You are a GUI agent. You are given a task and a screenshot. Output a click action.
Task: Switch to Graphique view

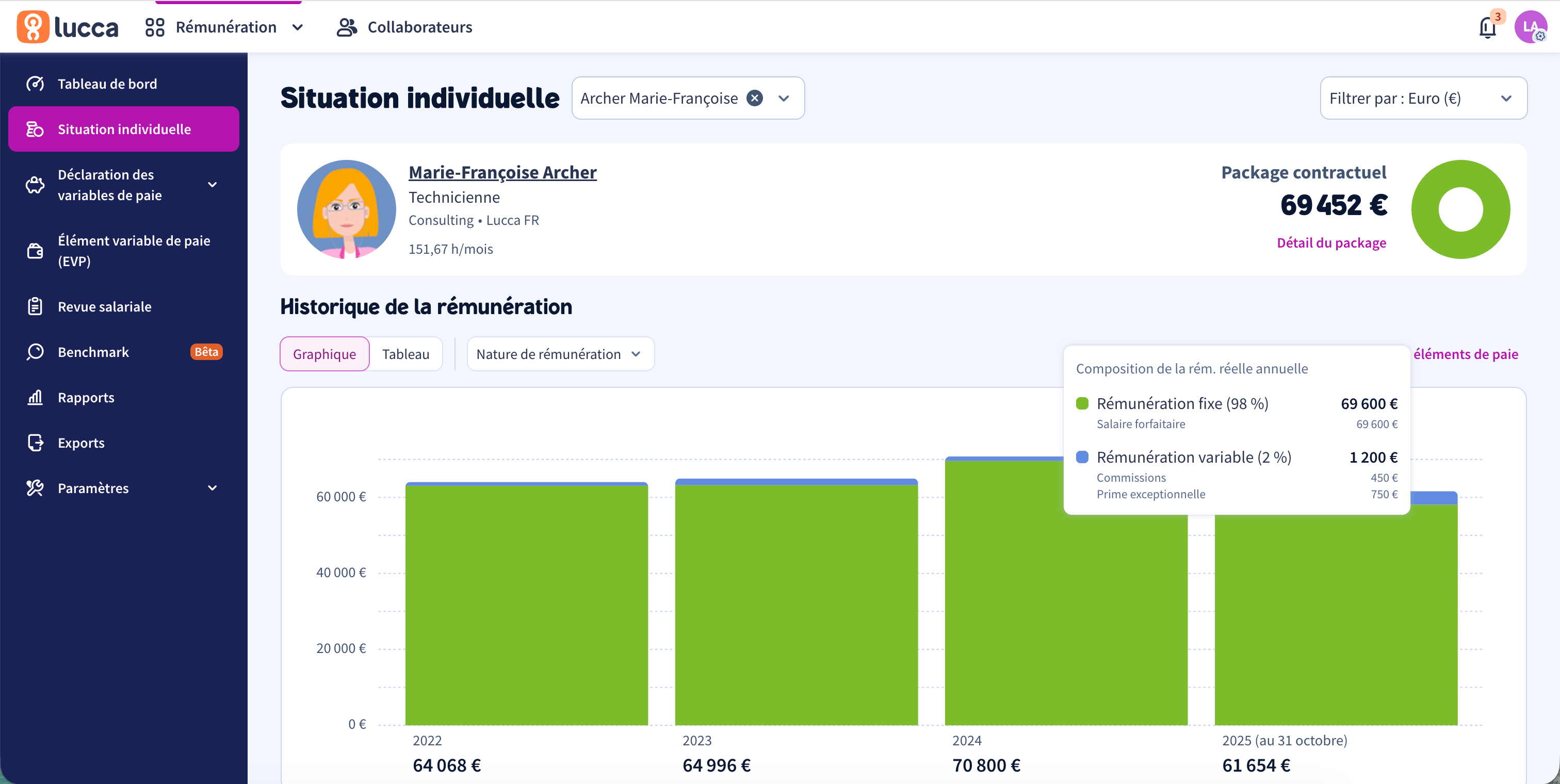click(x=324, y=354)
